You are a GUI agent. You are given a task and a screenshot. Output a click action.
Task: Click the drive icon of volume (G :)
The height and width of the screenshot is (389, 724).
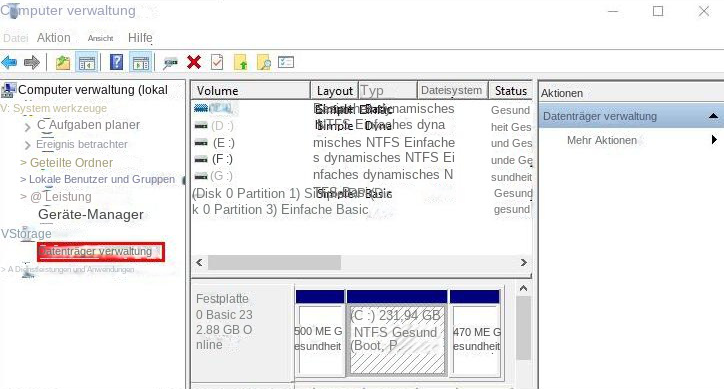(201, 176)
